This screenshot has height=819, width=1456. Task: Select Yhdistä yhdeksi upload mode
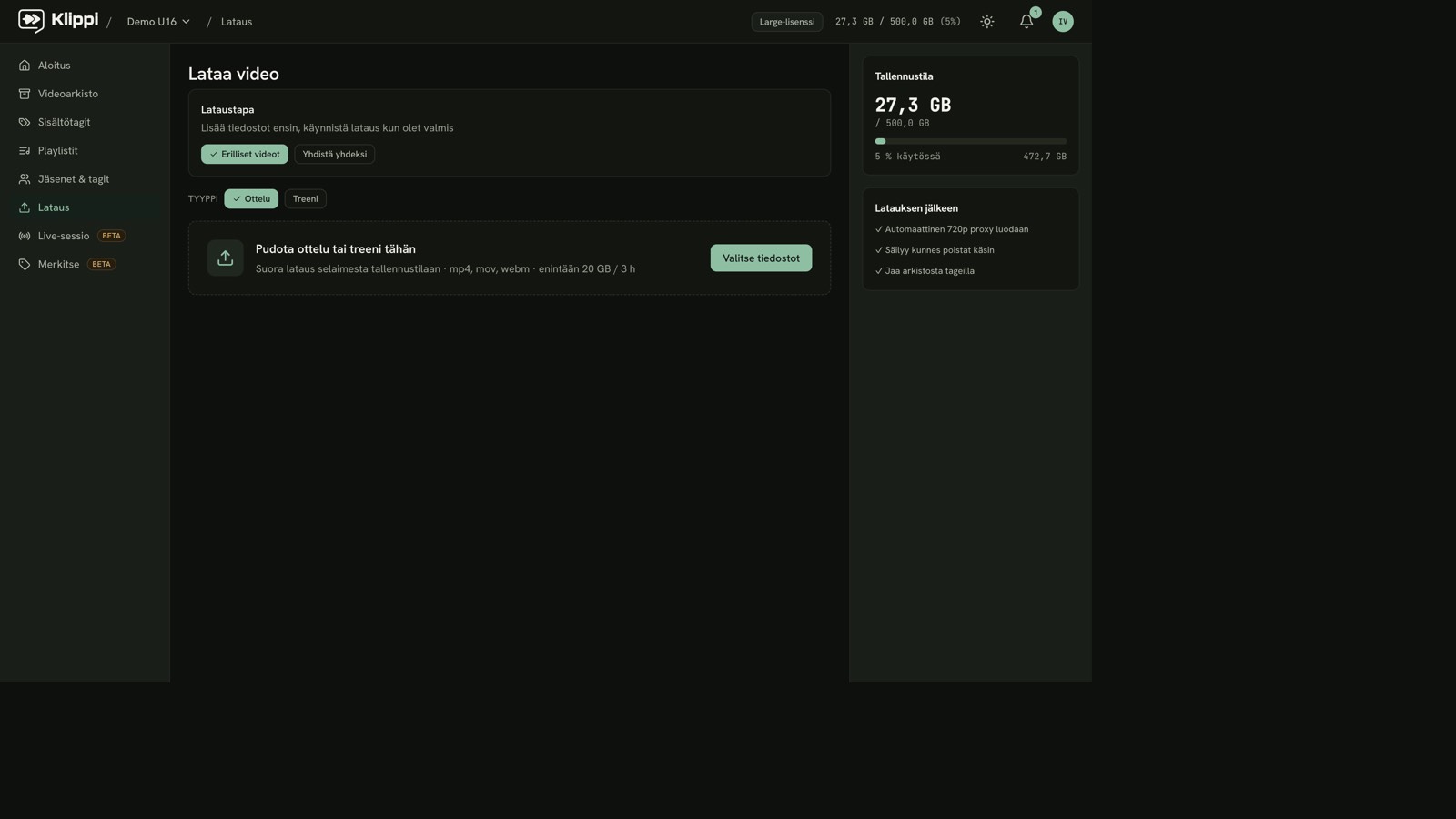(335, 154)
